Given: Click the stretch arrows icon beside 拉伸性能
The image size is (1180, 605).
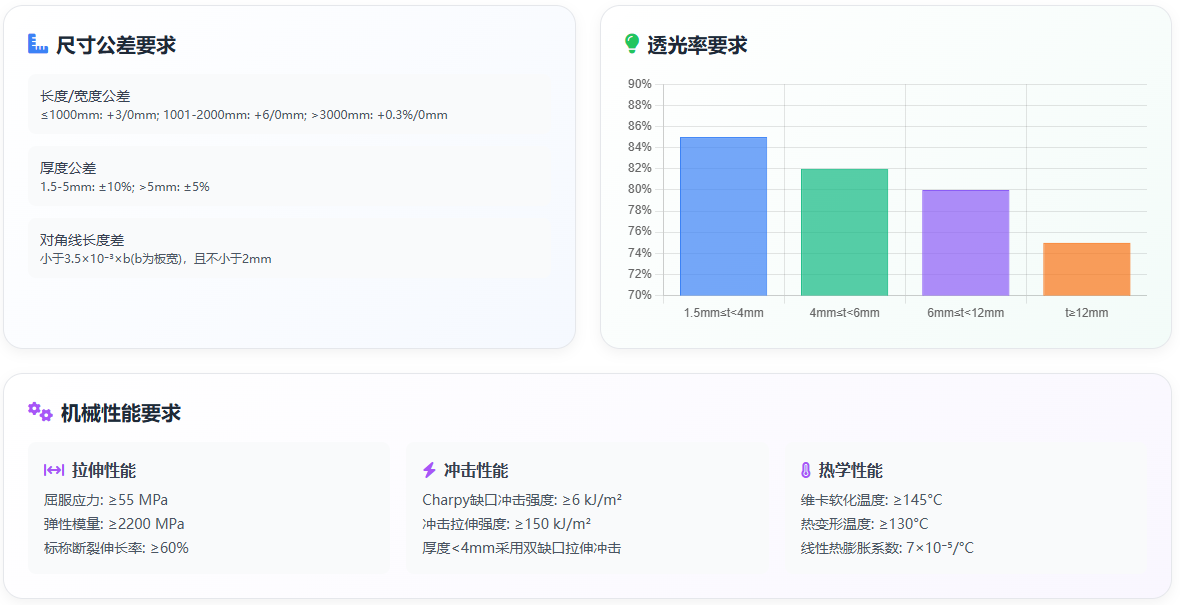Looking at the screenshot, I should [x=54, y=470].
